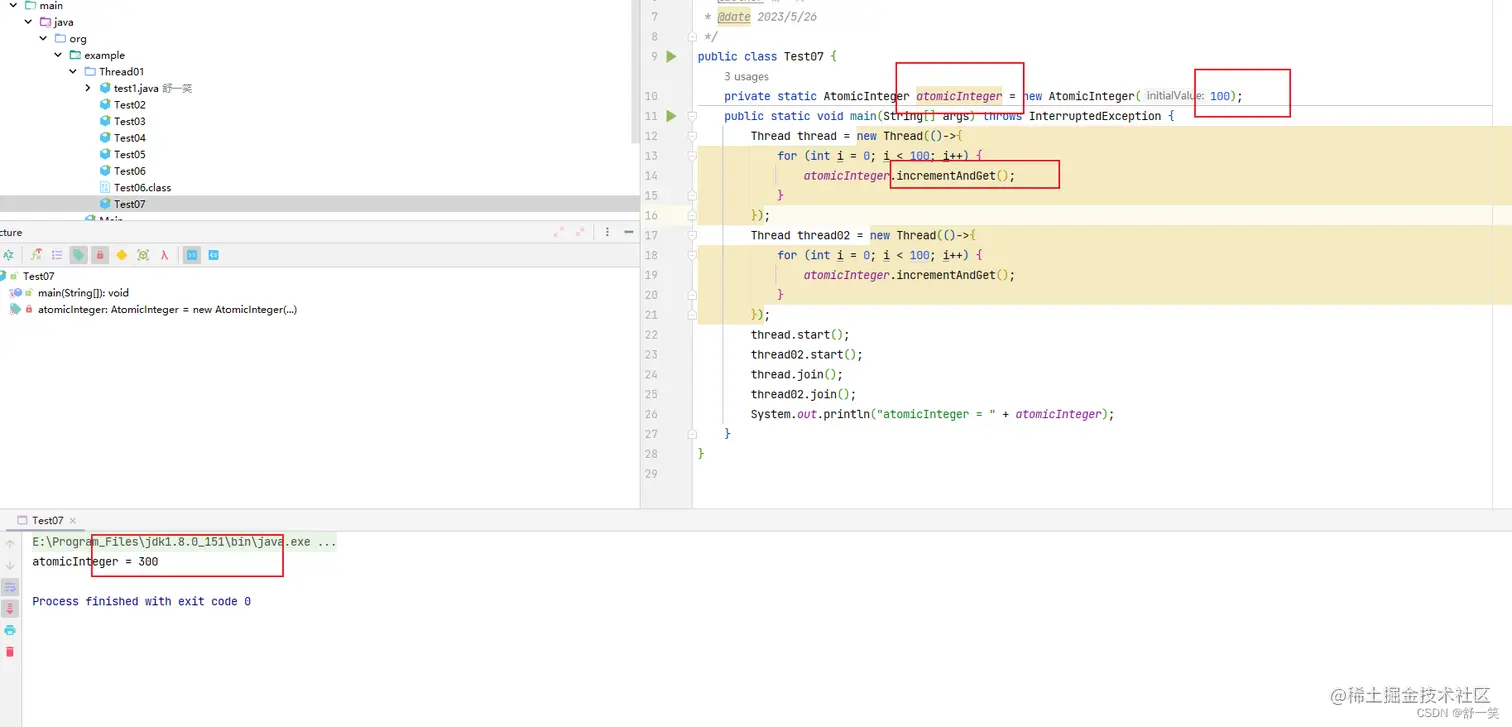The width and height of the screenshot is (1512, 727).
Task: Toggle show non-public lock icon in Structure
Action: click(x=100, y=255)
